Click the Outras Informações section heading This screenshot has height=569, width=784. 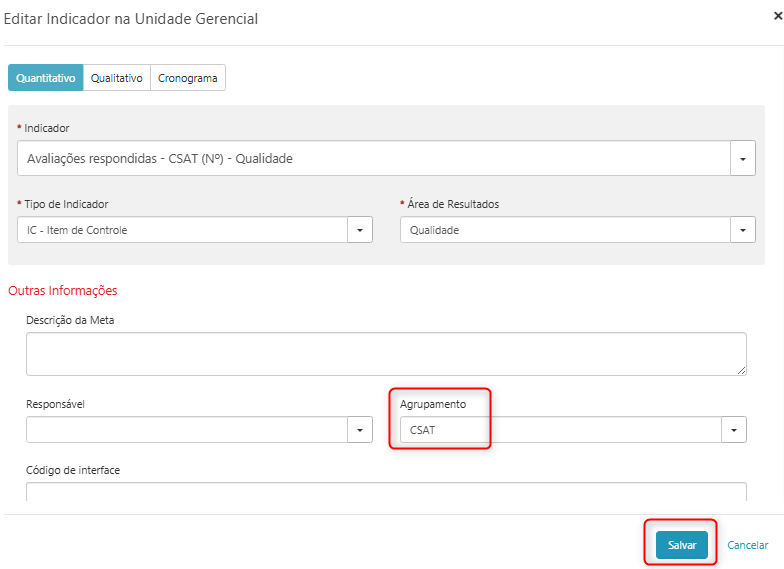[63, 291]
